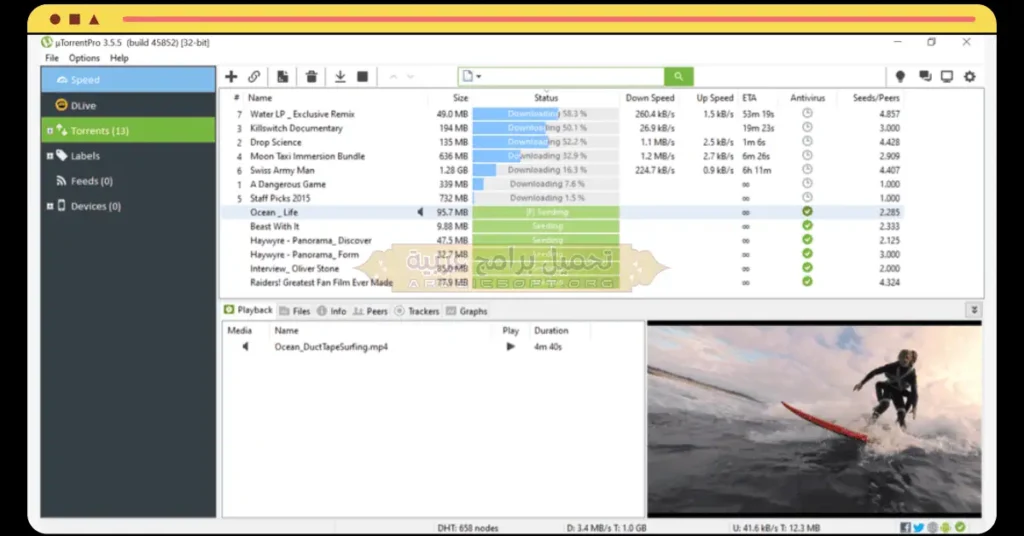1024x536 pixels.
Task: Click the Android icon in status bar
Action: (946, 527)
